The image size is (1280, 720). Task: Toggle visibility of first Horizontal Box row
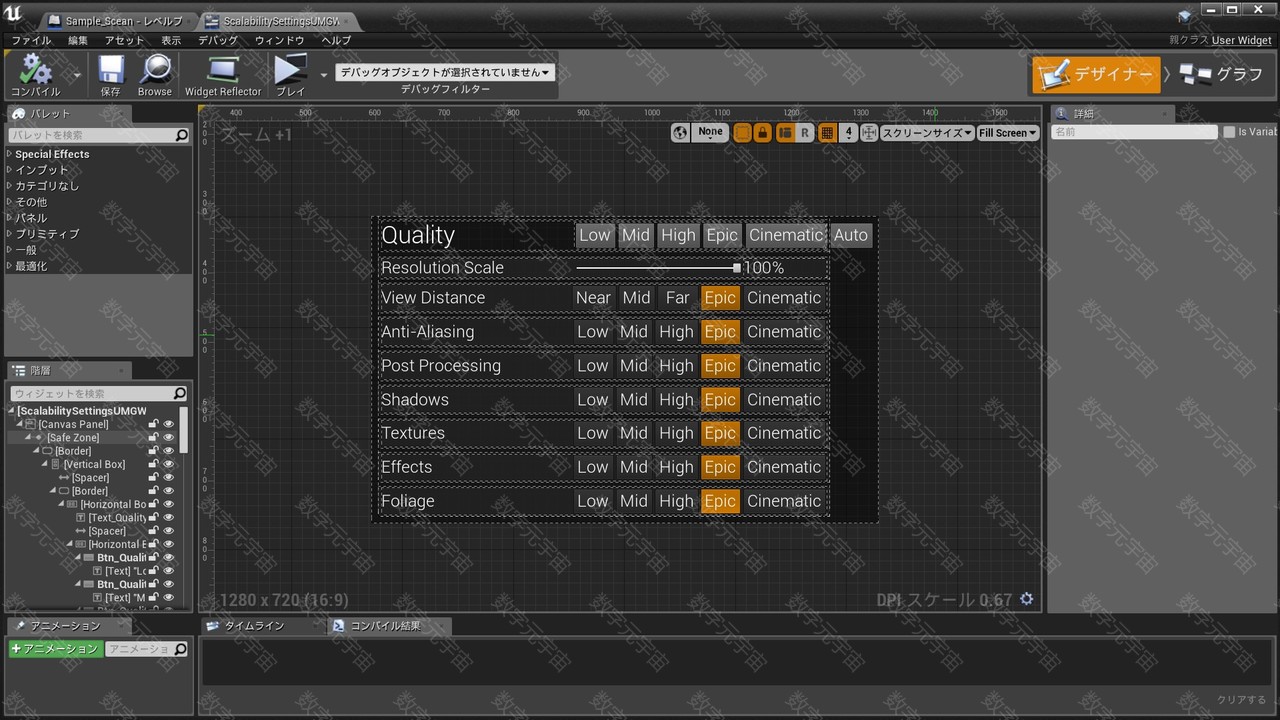click(x=168, y=504)
